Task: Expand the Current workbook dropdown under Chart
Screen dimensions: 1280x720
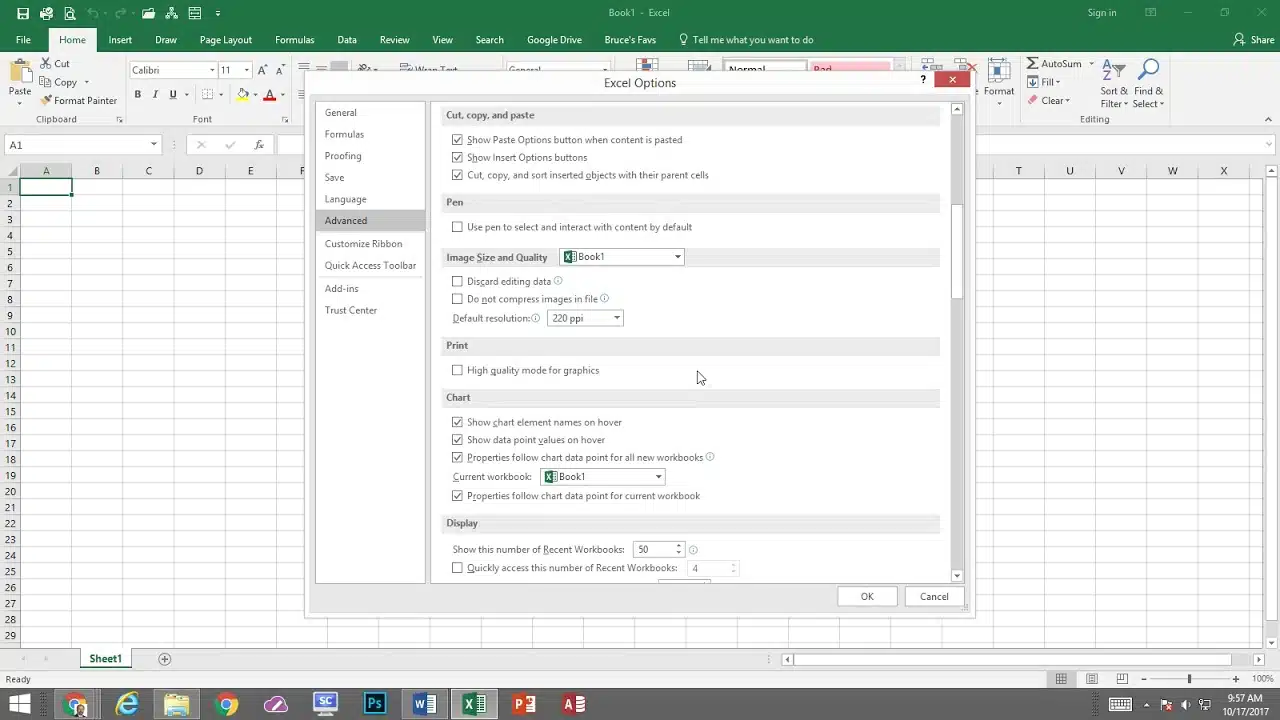Action: [x=657, y=476]
